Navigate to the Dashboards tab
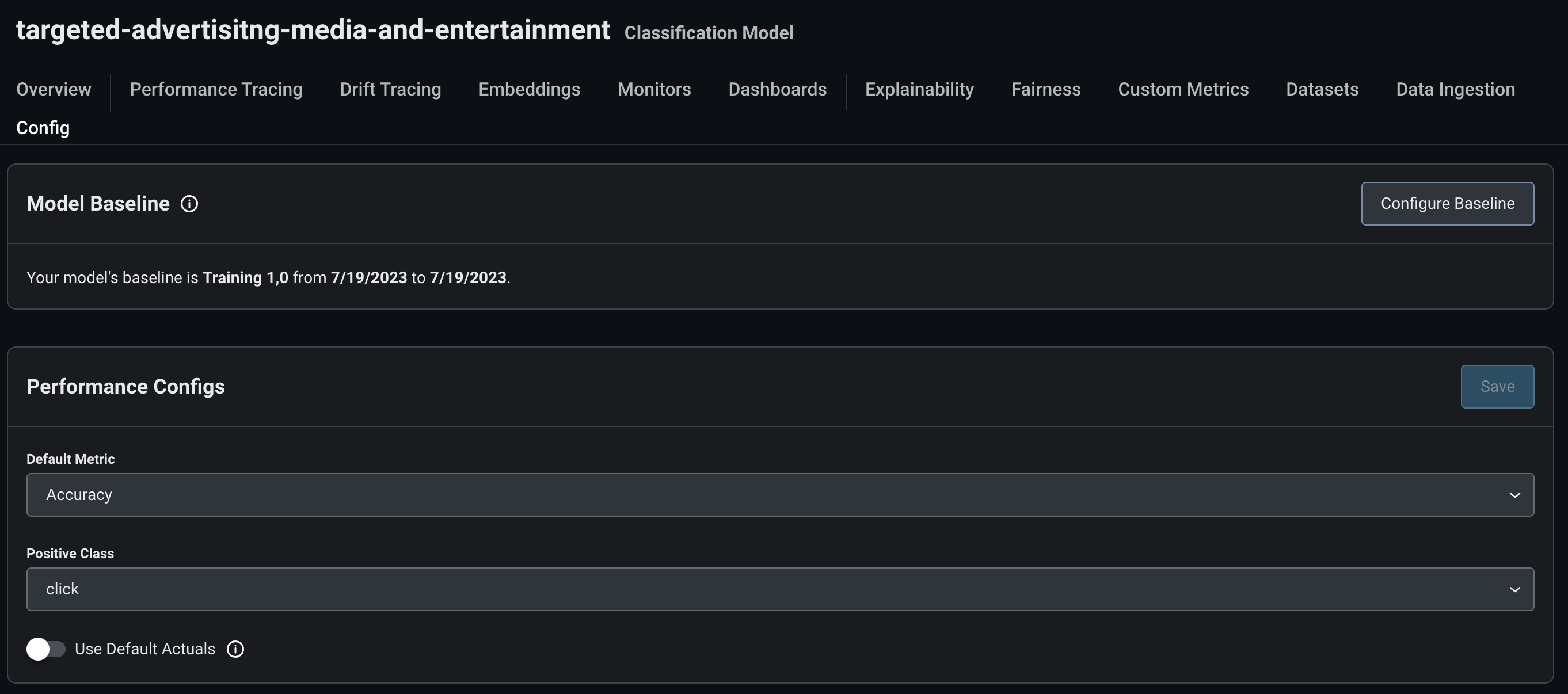The image size is (1568, 694). pos(777,90)
